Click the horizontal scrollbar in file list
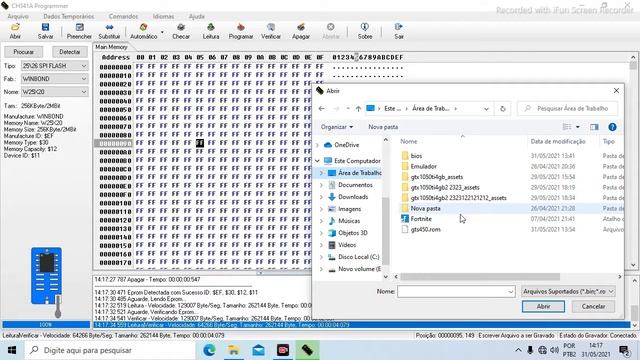This screenshot has width=640, height=360. tap(480, 277)
